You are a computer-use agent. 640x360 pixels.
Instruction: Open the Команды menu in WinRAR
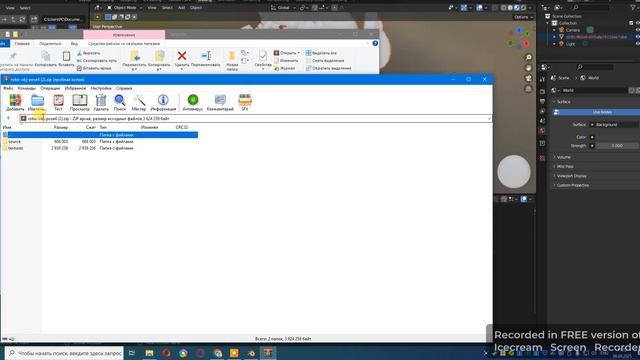point(27,88)
